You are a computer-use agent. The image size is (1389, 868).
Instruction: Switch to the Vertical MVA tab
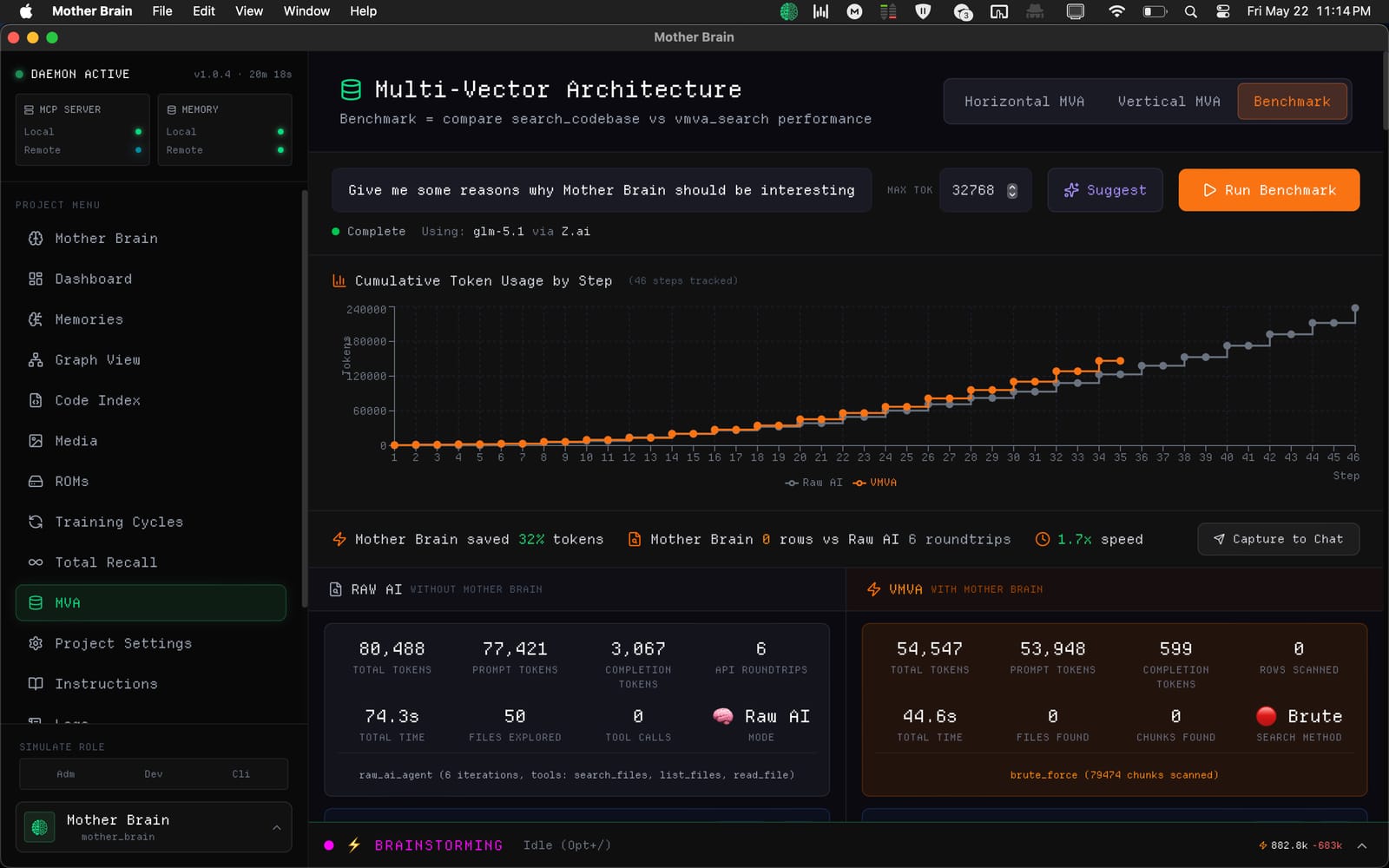click(x=1168, y=102)
